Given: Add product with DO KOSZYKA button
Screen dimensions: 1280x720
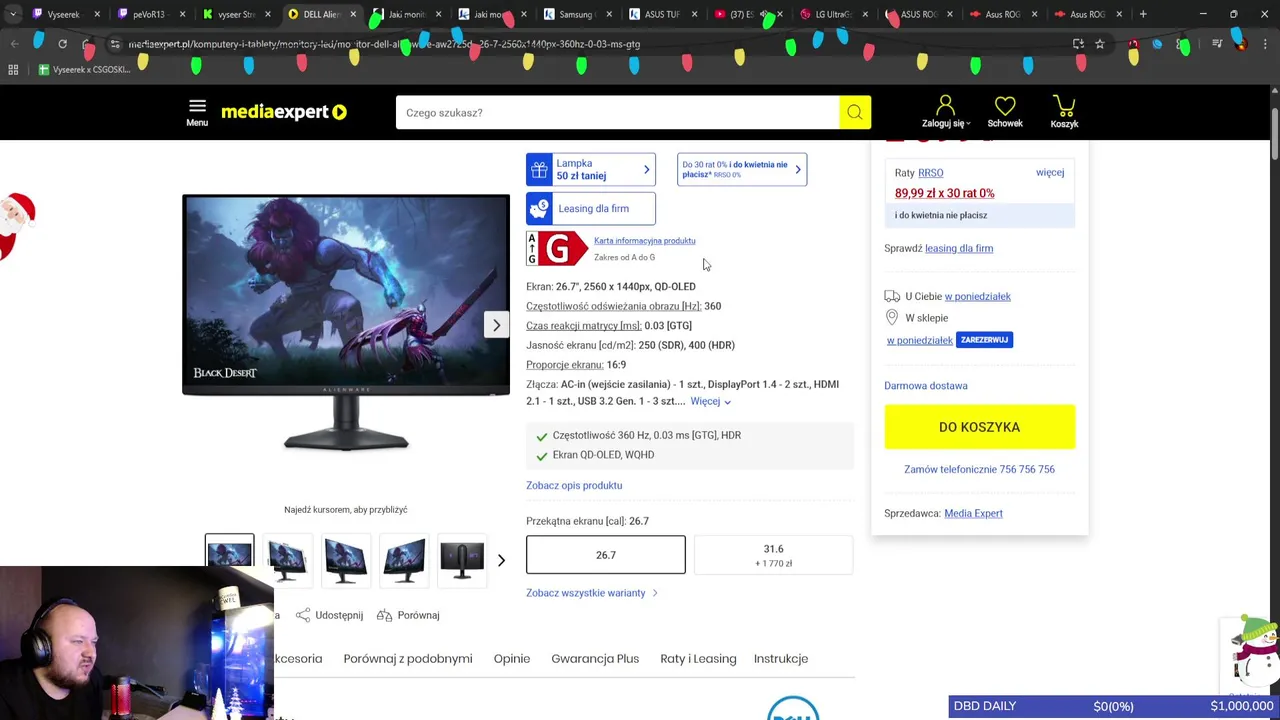Looking at the screenshot, I should click(x=980, y=427).
